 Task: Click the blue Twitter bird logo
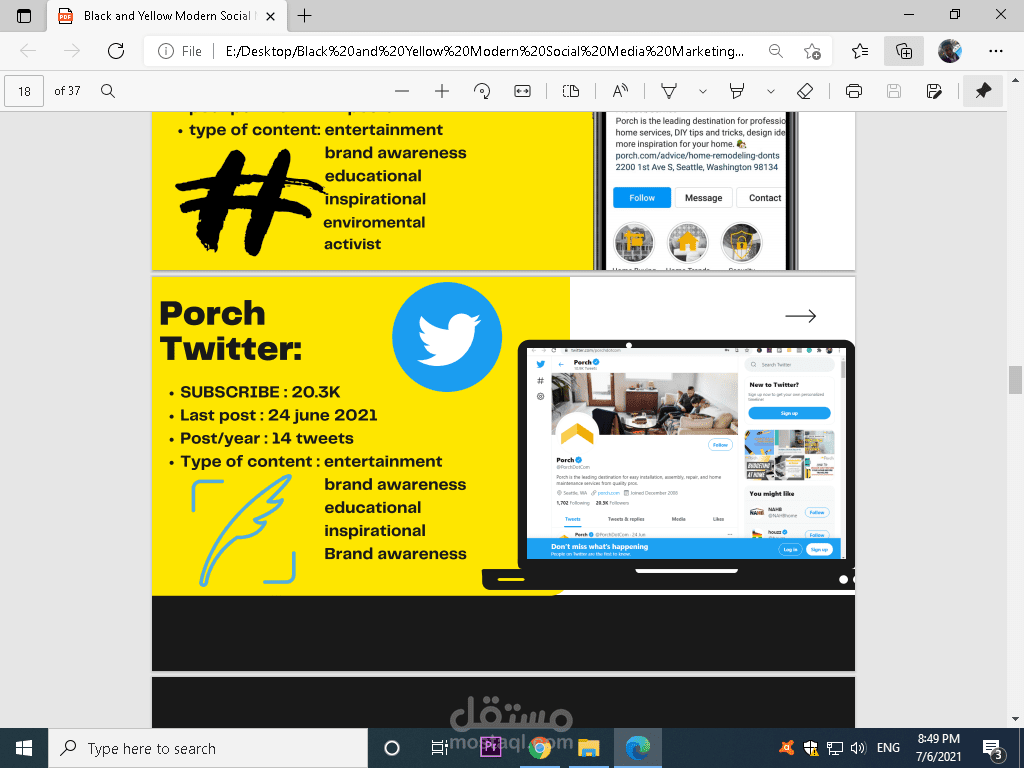(447, 337)
